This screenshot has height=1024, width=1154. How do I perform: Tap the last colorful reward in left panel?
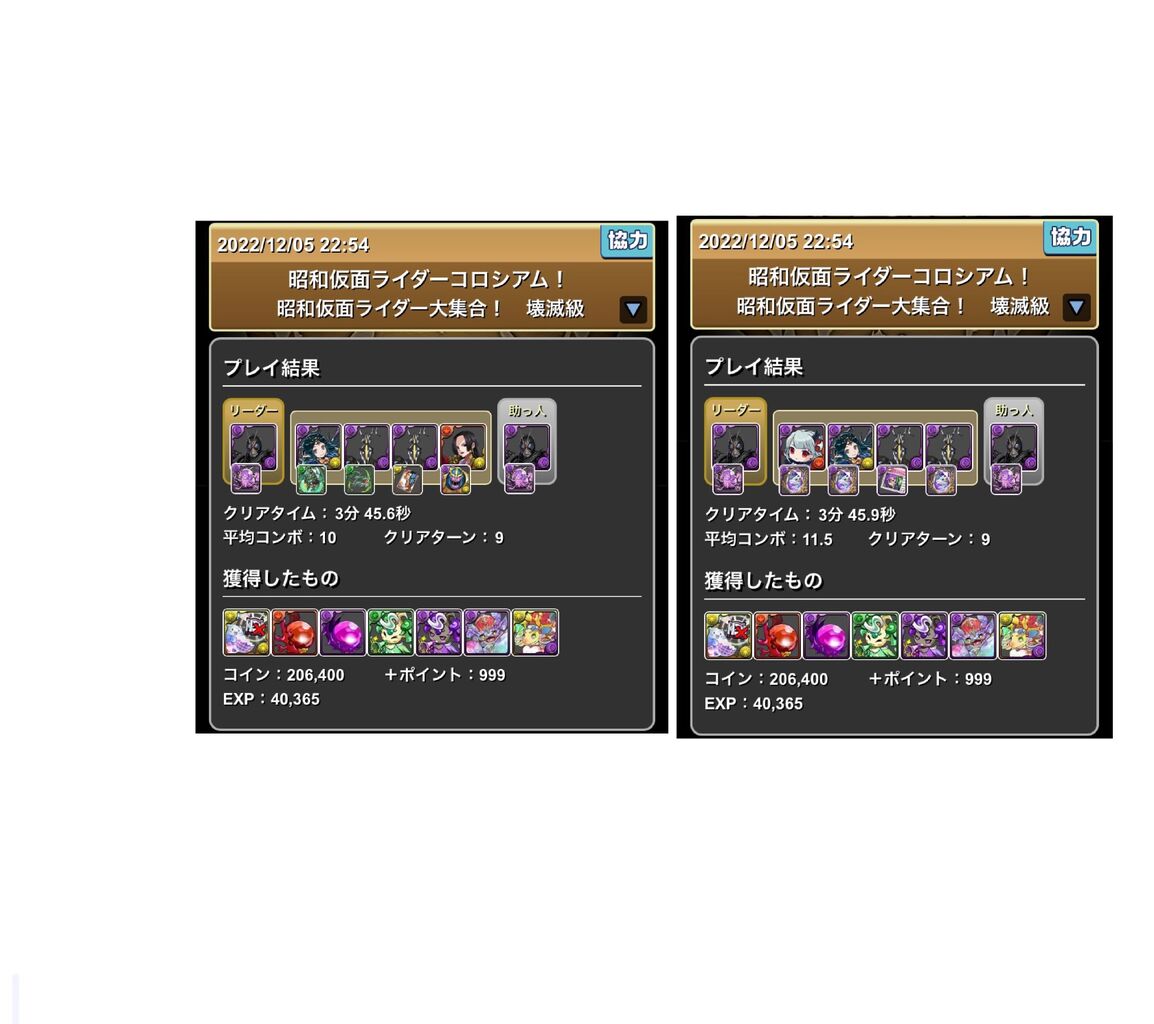pyautogui.click(x=535, y=632)
